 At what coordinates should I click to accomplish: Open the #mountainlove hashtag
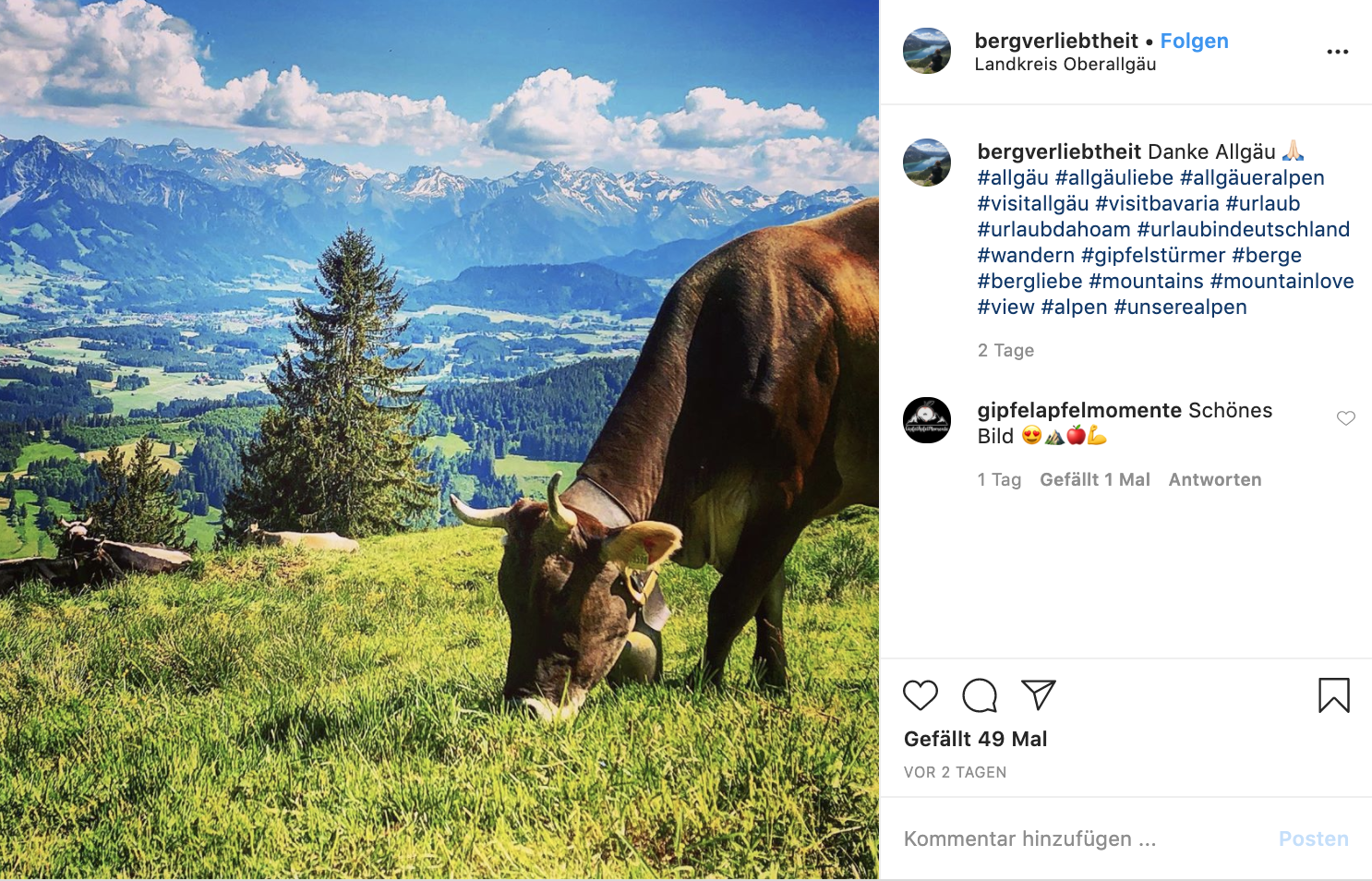coord(1282,281)
